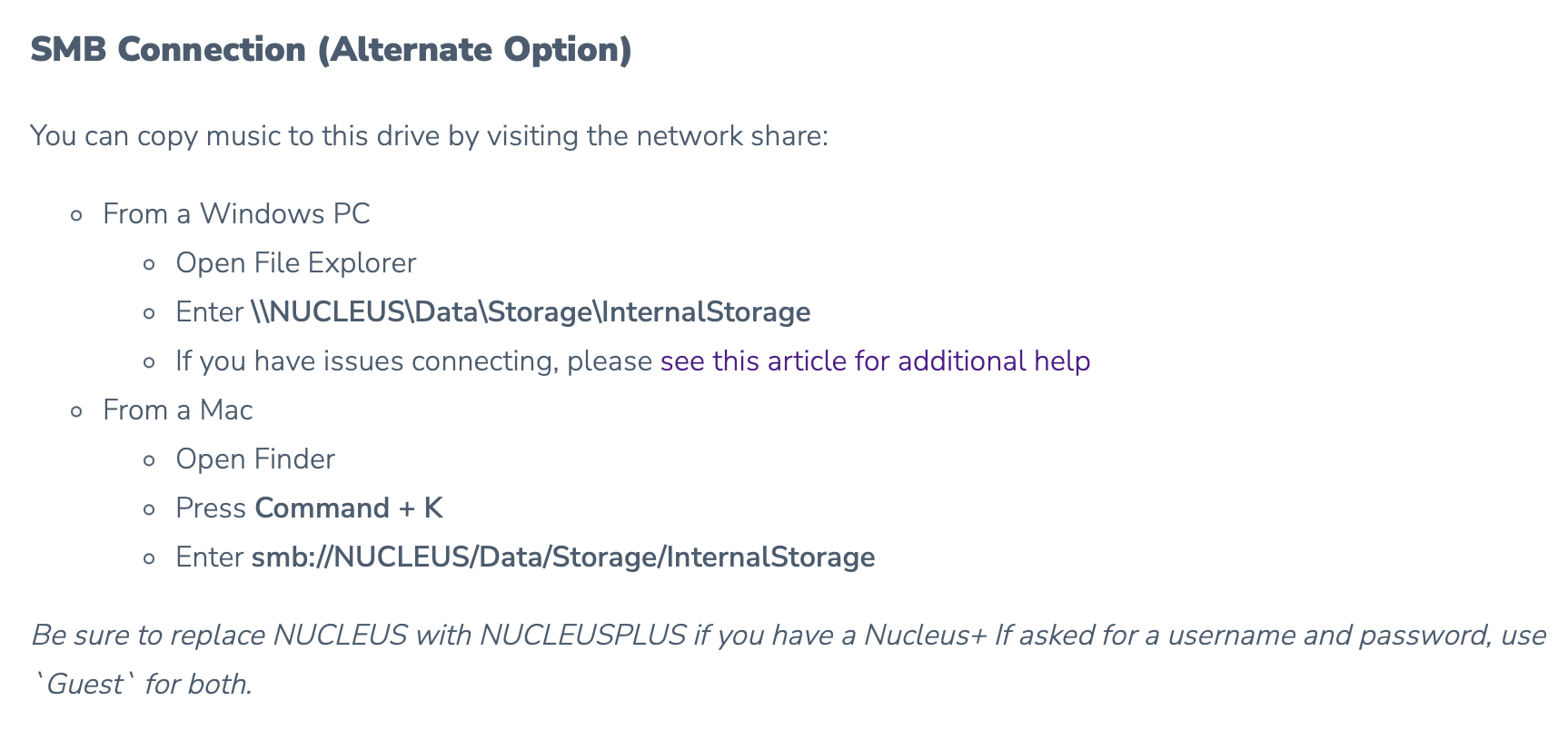Click the "From a Windows PC" list item
Viewport: 1568px width, 730px height.
tap(236, 214)
